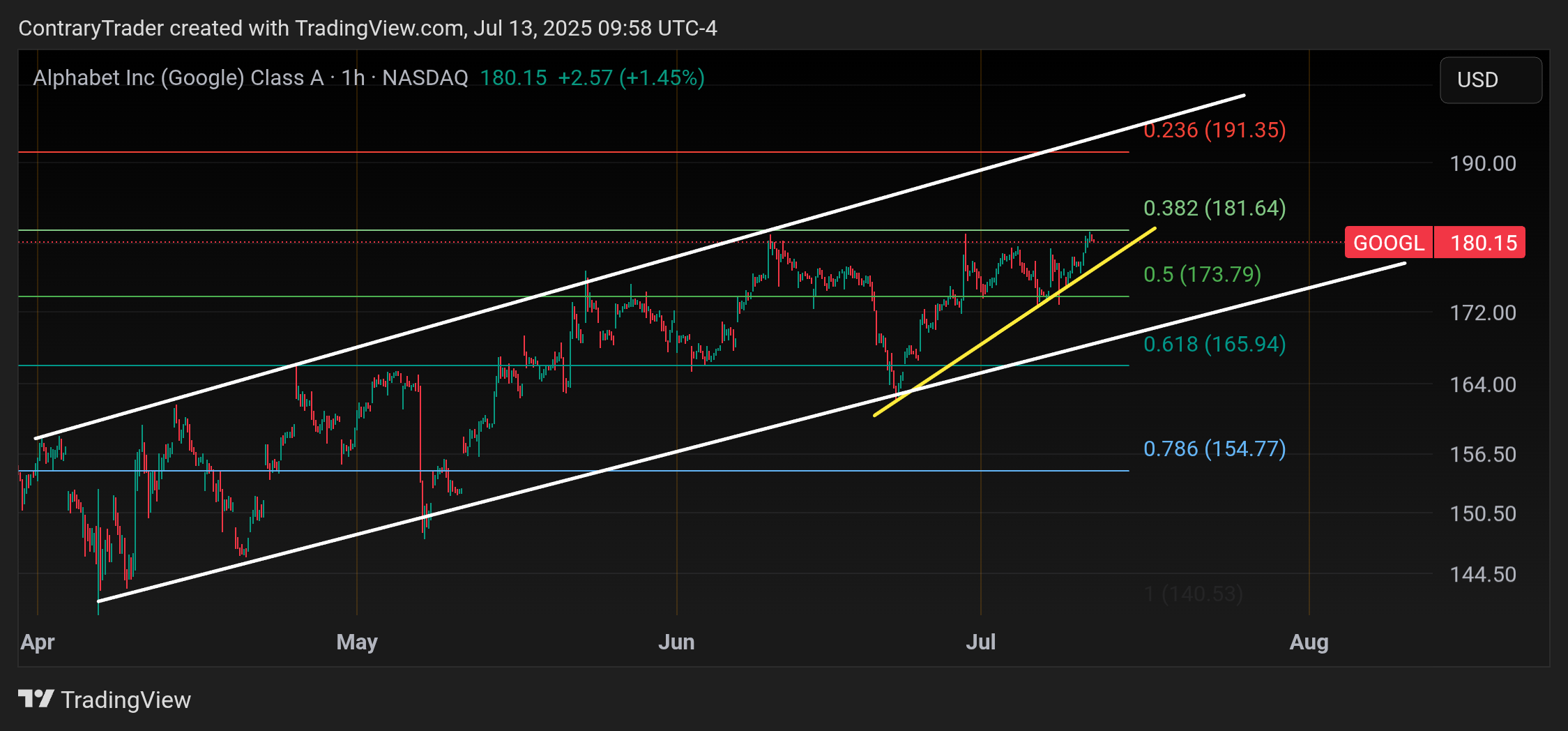Click the 0.5 (173.79) Fibonacci label
The height and width of the screenshot is (731, 1568).
tap(1202, 275)
